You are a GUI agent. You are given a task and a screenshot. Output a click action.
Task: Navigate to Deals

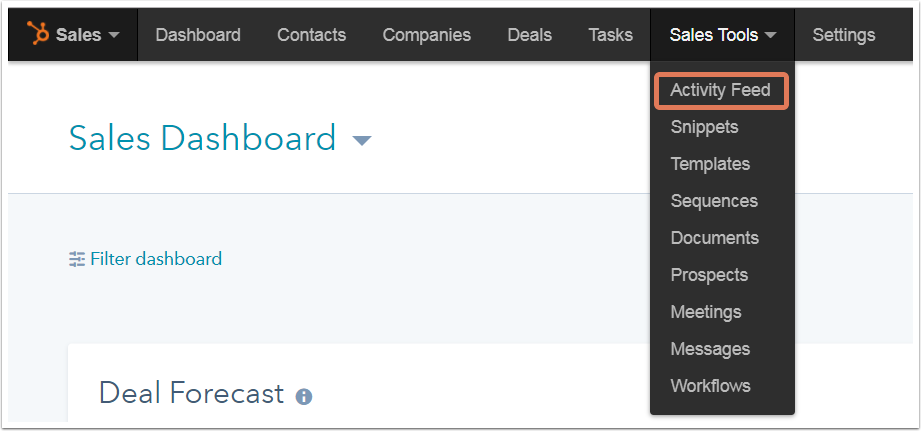pyautogui.click(x=529, y=35)
